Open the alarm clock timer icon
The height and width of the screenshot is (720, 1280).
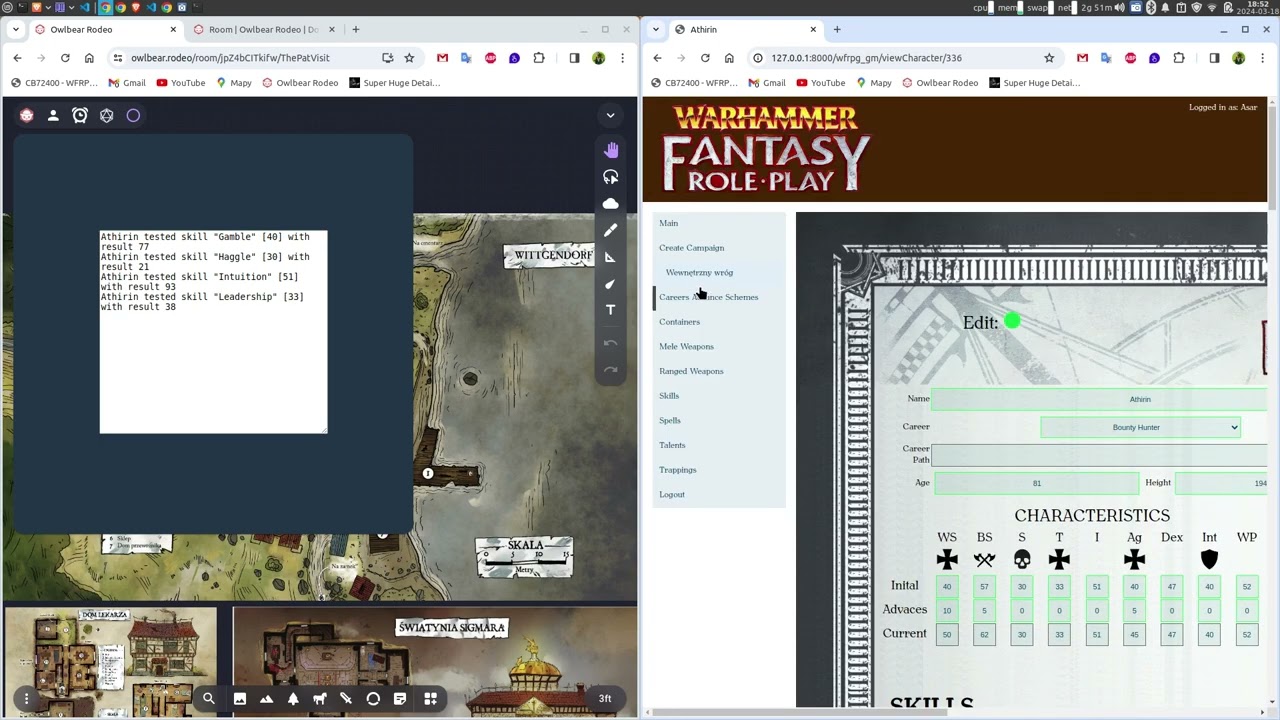tap(80, 115)
